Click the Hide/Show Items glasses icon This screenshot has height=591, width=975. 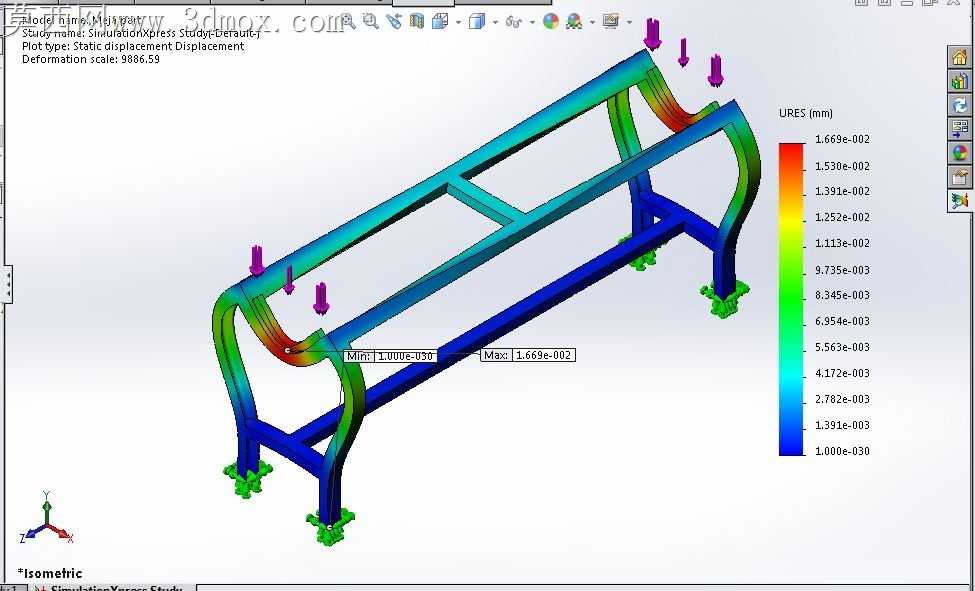514,22
